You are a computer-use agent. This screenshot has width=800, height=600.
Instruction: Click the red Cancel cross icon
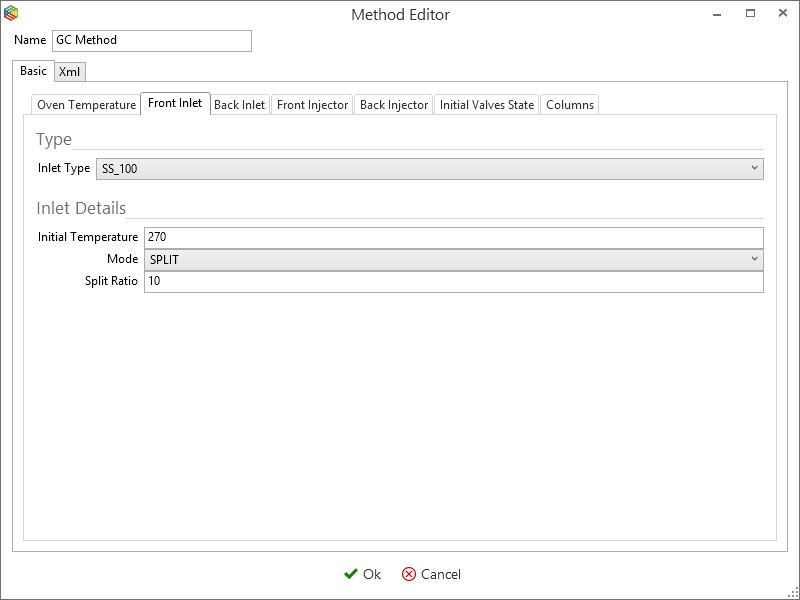(x=409, y=574)
